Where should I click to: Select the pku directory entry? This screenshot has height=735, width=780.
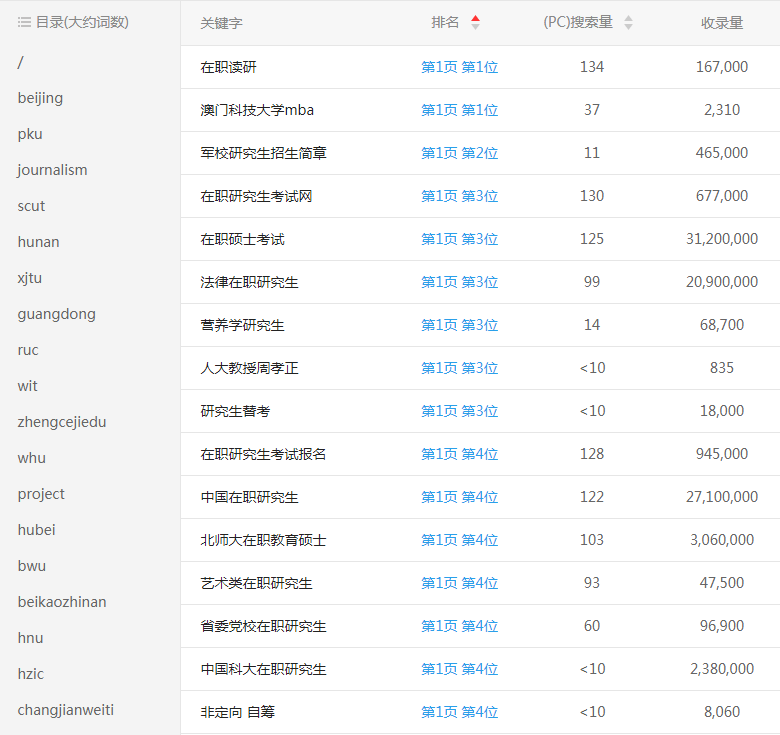click(30, 134)
